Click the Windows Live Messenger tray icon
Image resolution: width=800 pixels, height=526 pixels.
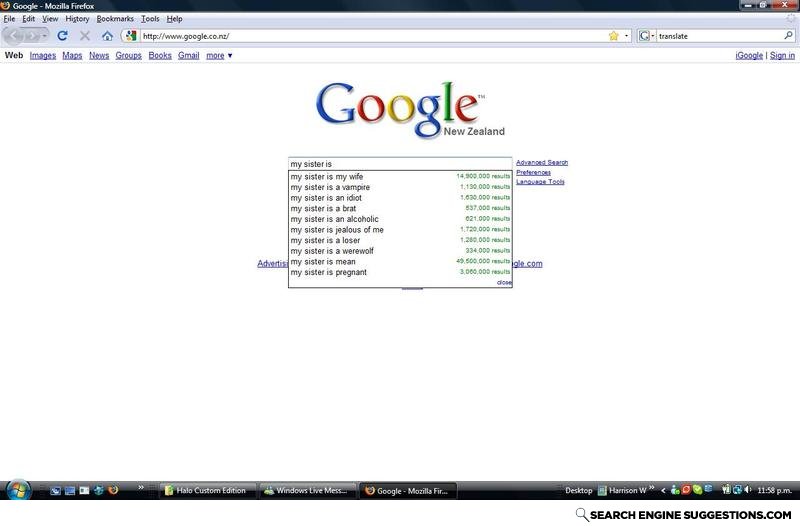[x=675, y=490]
